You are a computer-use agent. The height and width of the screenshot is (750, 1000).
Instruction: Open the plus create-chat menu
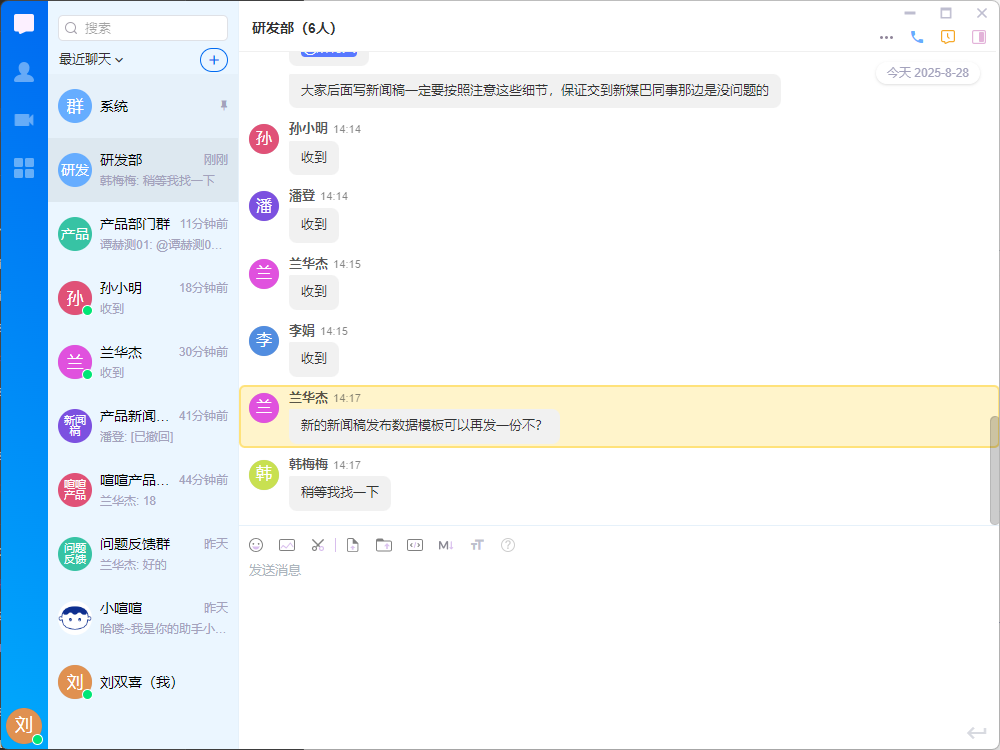(x=214, y=60)
